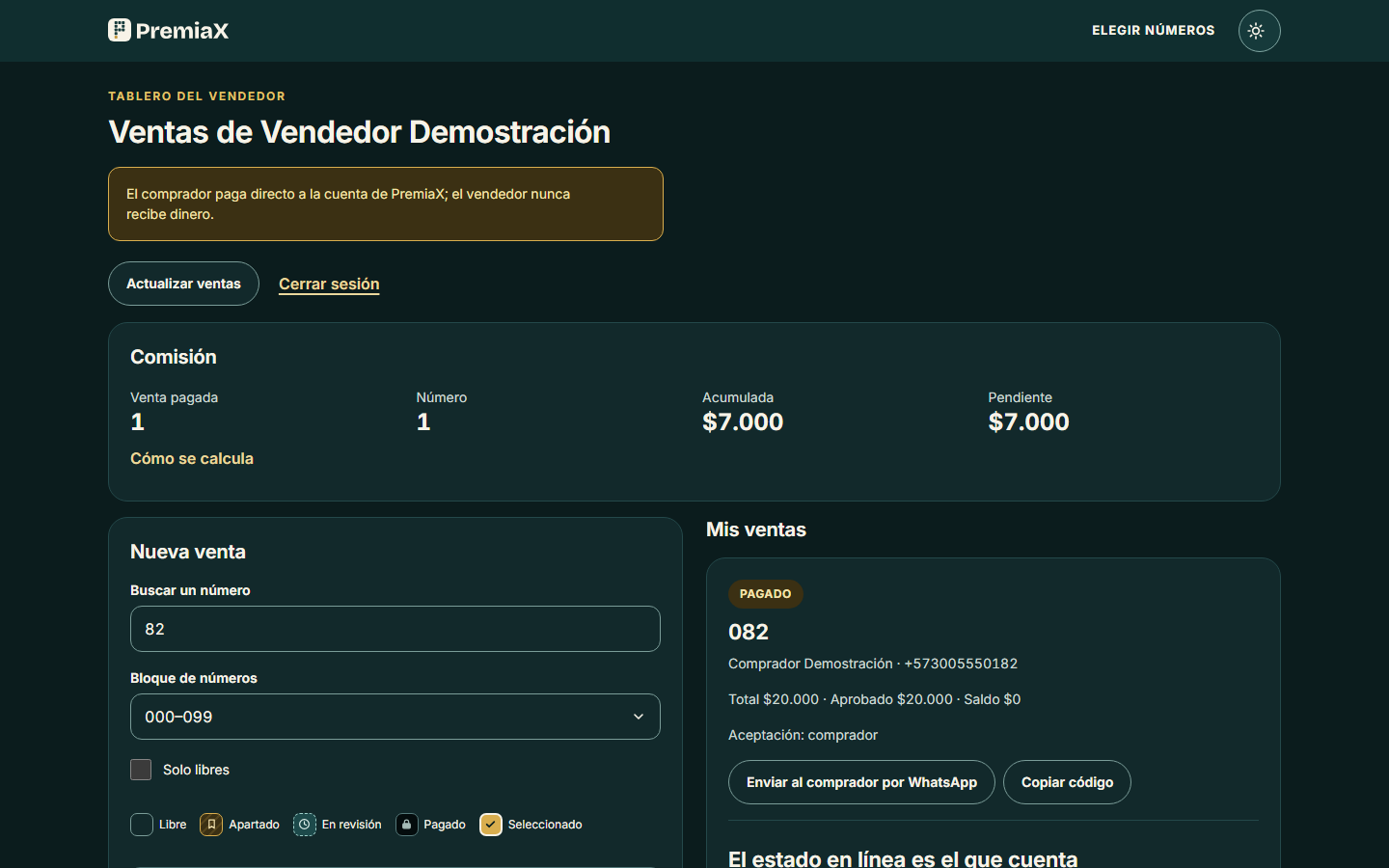Click the En revisión clock legend icon
This screenshot has width=1389, height=868.
(x=305, y=825)
